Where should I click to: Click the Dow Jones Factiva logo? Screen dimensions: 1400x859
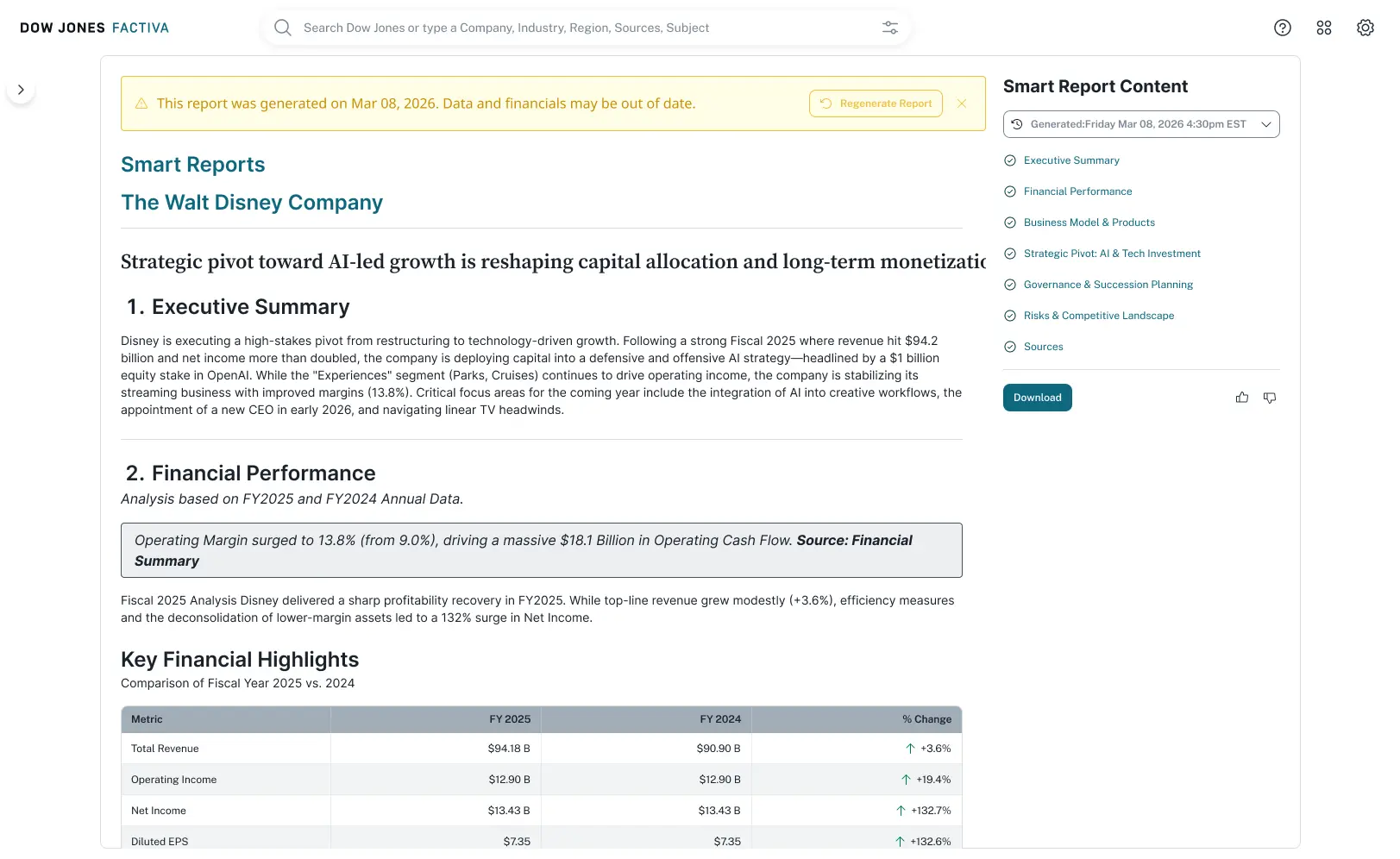point(94,28)
